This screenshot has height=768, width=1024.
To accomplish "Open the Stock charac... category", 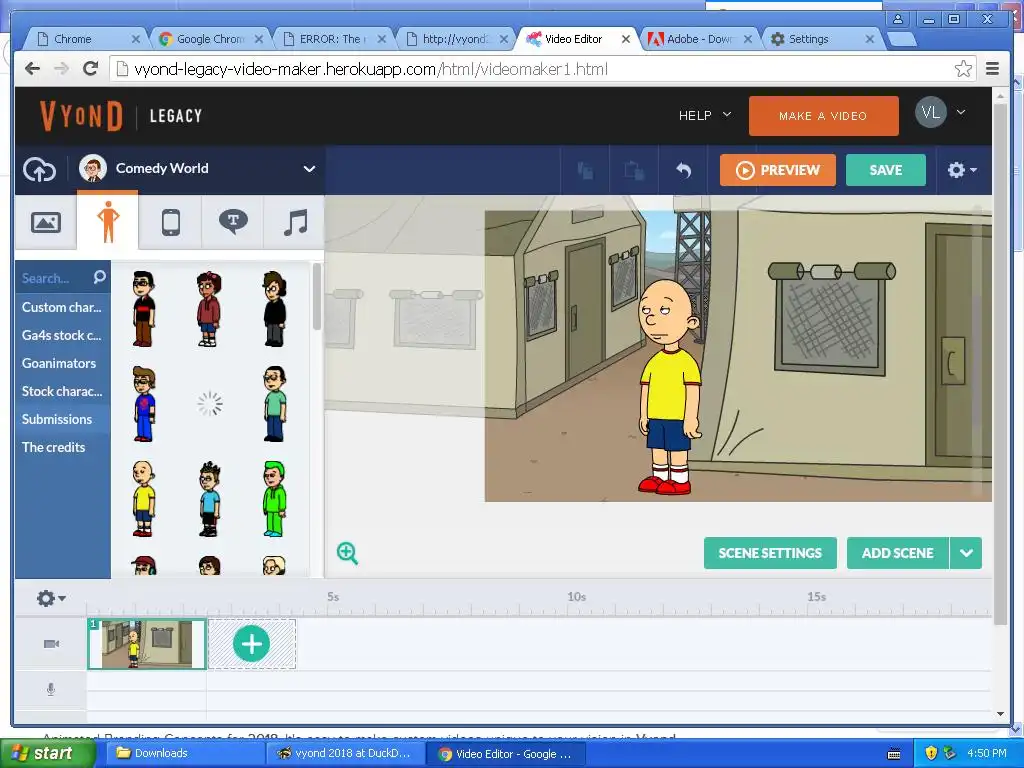I will (63, 391).
